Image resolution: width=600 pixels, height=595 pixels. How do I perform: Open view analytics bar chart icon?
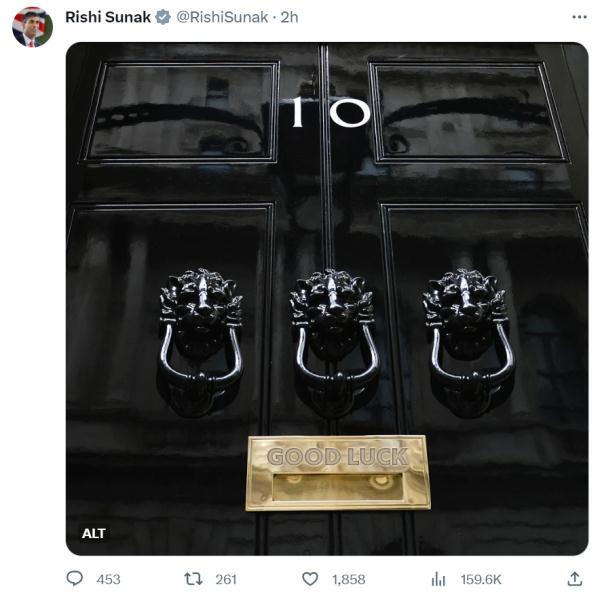point(438,578)
